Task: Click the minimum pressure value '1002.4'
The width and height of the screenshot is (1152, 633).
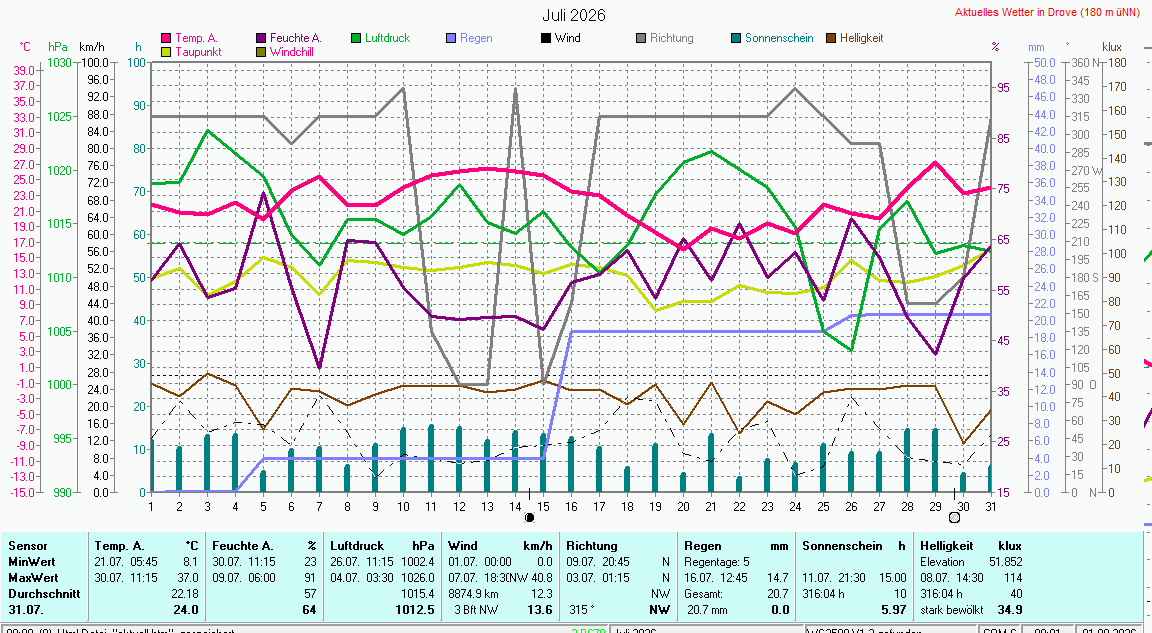Action: click(x=417, y=562)
